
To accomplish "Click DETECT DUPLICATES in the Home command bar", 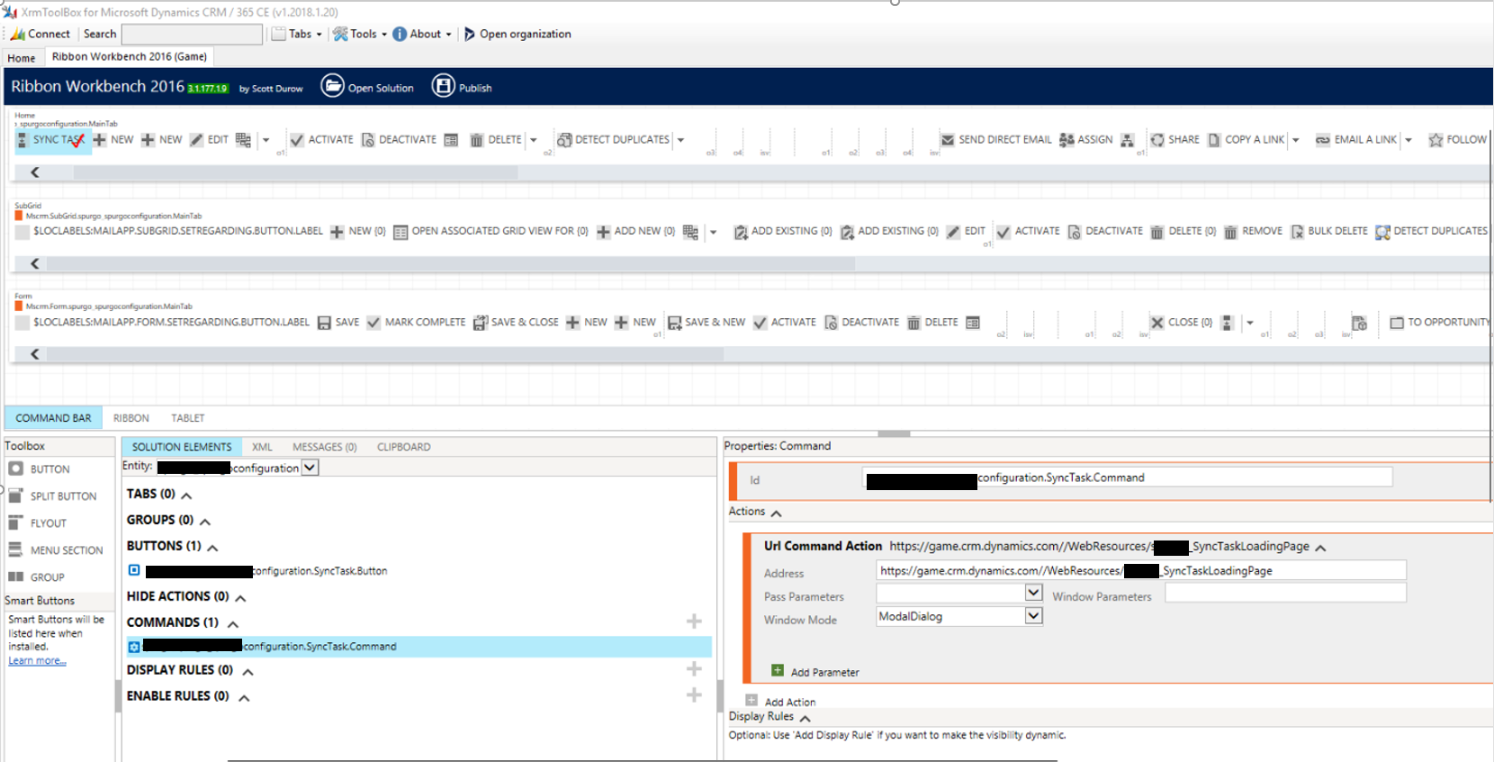I will (613, 140).
